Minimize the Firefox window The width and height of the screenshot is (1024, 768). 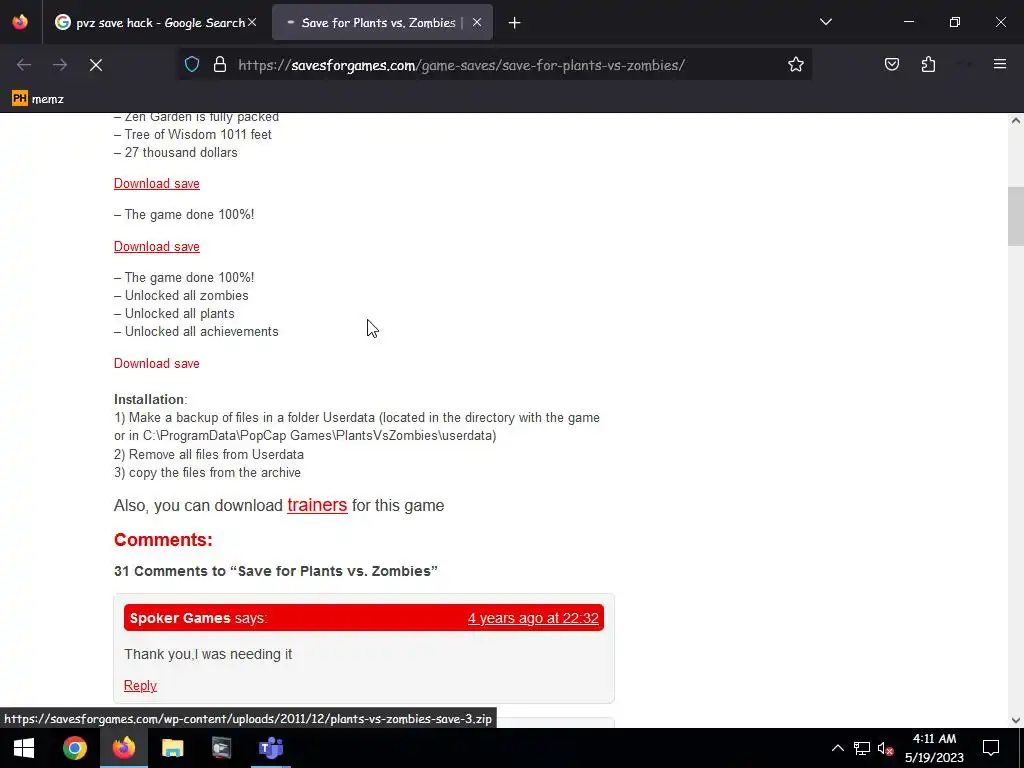point(908,22)
